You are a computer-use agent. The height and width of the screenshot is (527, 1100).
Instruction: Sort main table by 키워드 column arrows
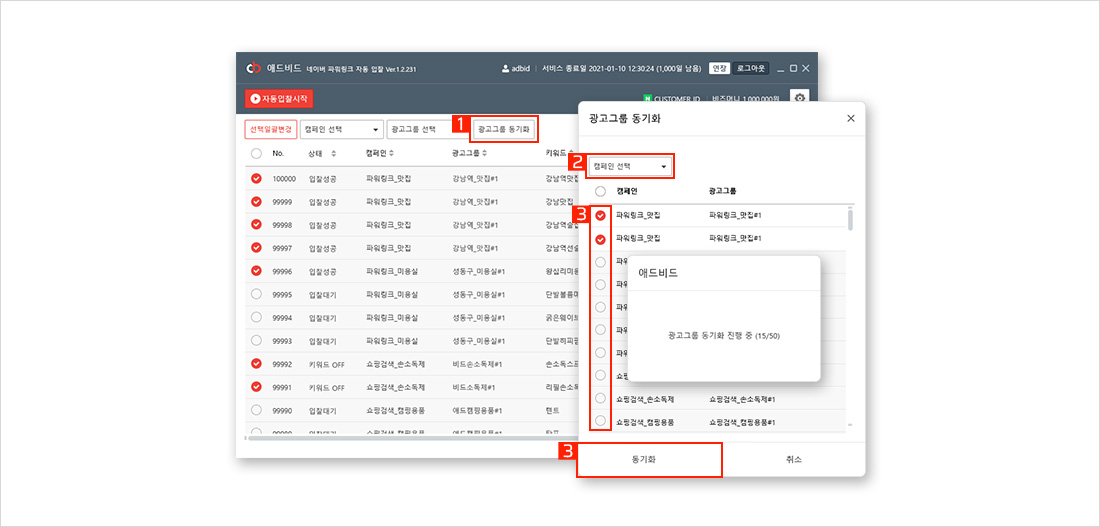point(572,153)
